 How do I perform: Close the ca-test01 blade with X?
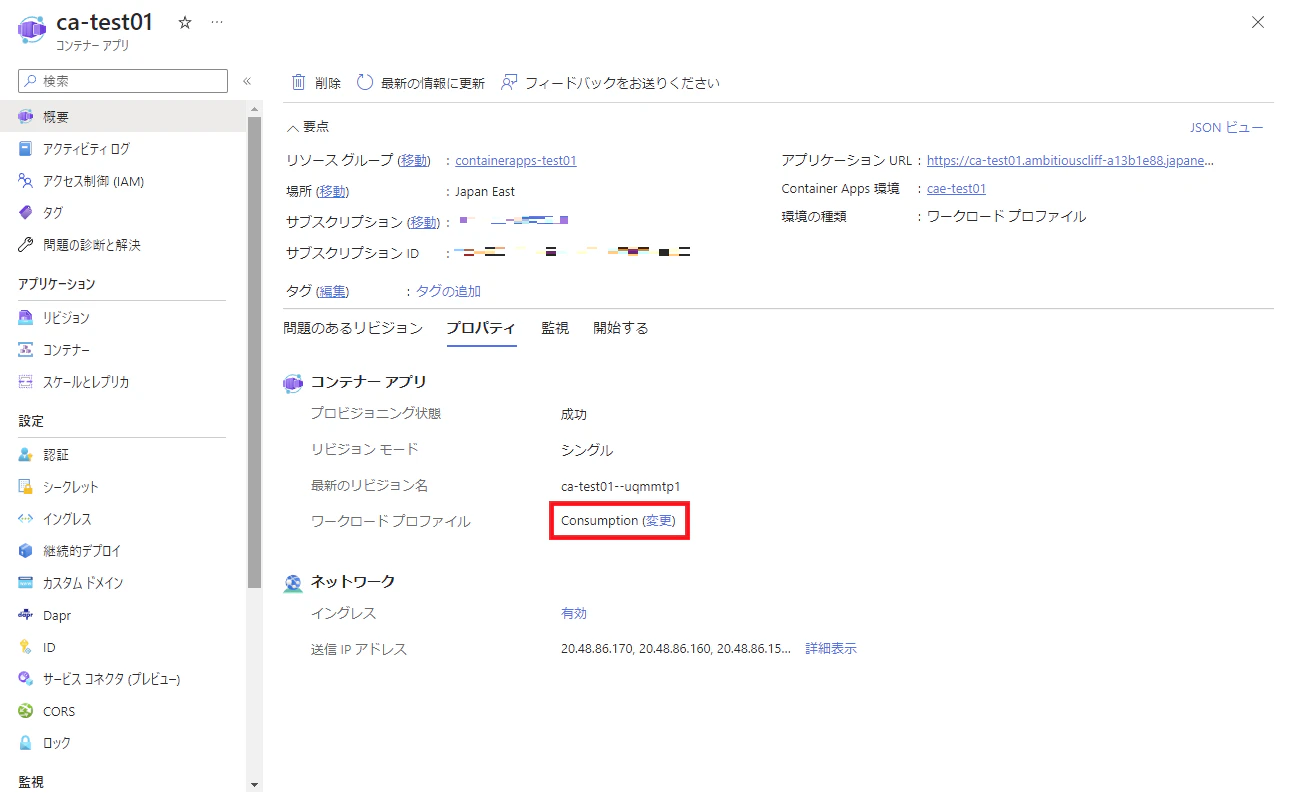point(1258,23)
